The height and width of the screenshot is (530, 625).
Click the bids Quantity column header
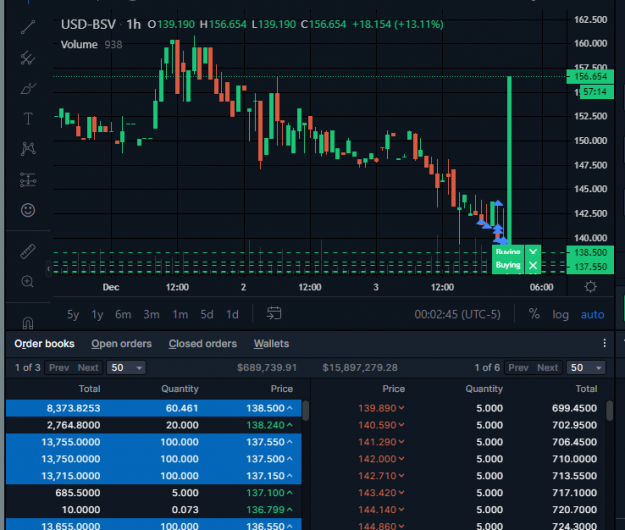tap(180, 389)
